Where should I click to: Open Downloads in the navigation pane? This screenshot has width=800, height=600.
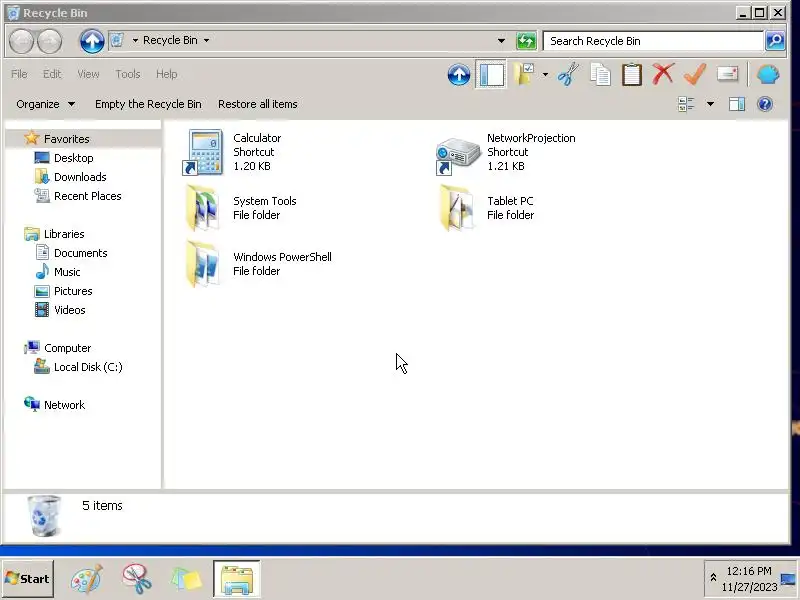pyautogui.click(x=80, y=177)
